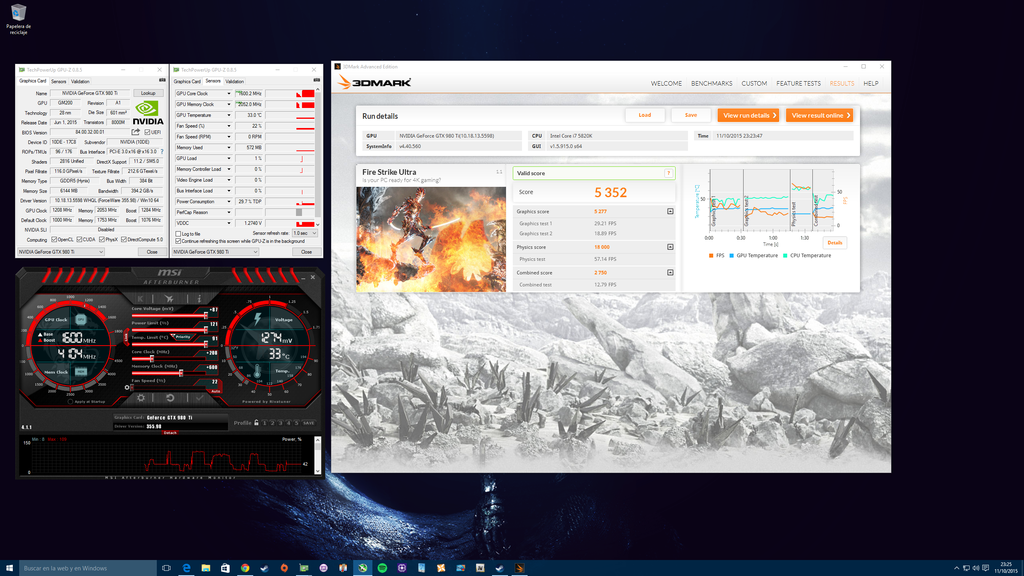Apply Afterburner settings with the checkmark
Screen dimensions: 1024x576
(x=200, y=398)
